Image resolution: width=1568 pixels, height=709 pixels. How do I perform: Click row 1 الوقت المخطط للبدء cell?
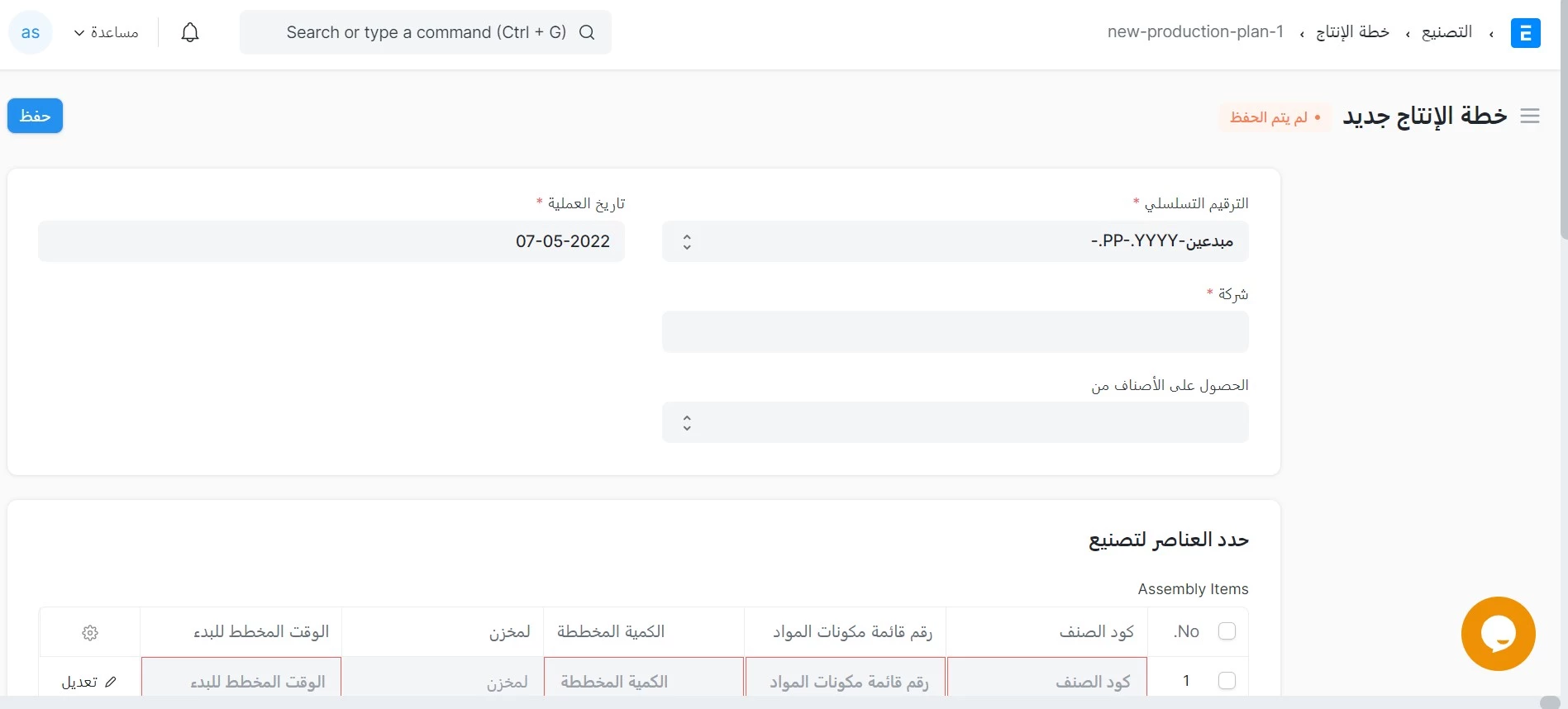coord(241,678)
